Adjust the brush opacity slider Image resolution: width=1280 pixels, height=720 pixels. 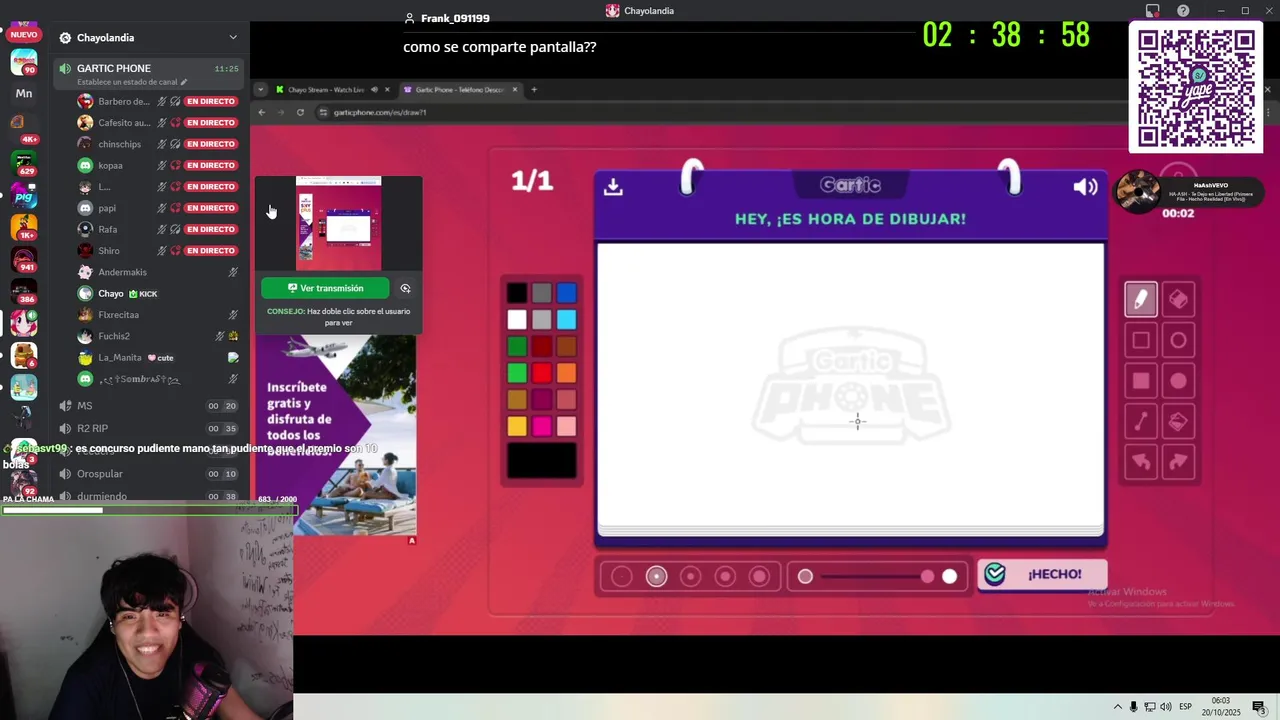(x=877, y=576)
